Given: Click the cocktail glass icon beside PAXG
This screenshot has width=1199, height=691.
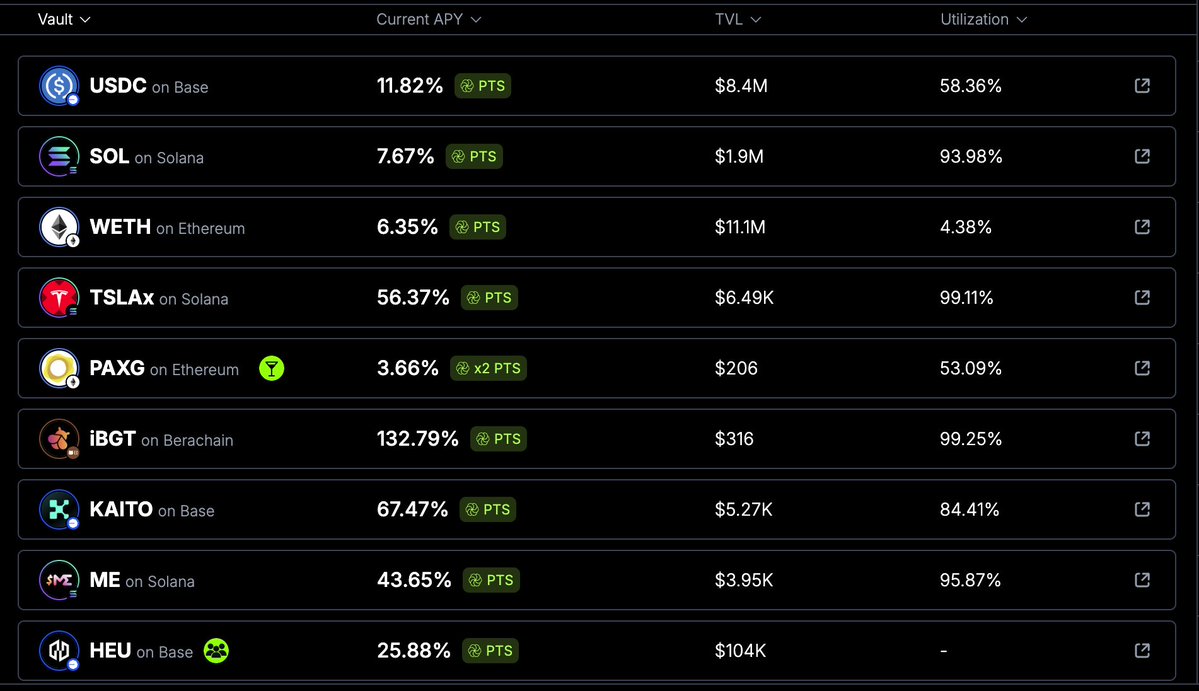Looking at the screenshot, I should pyautogui.click(x=271, y=368).
